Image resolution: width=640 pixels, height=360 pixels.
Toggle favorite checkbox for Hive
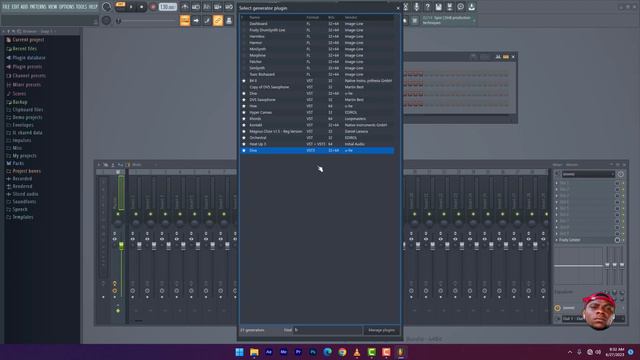[244, 106]
